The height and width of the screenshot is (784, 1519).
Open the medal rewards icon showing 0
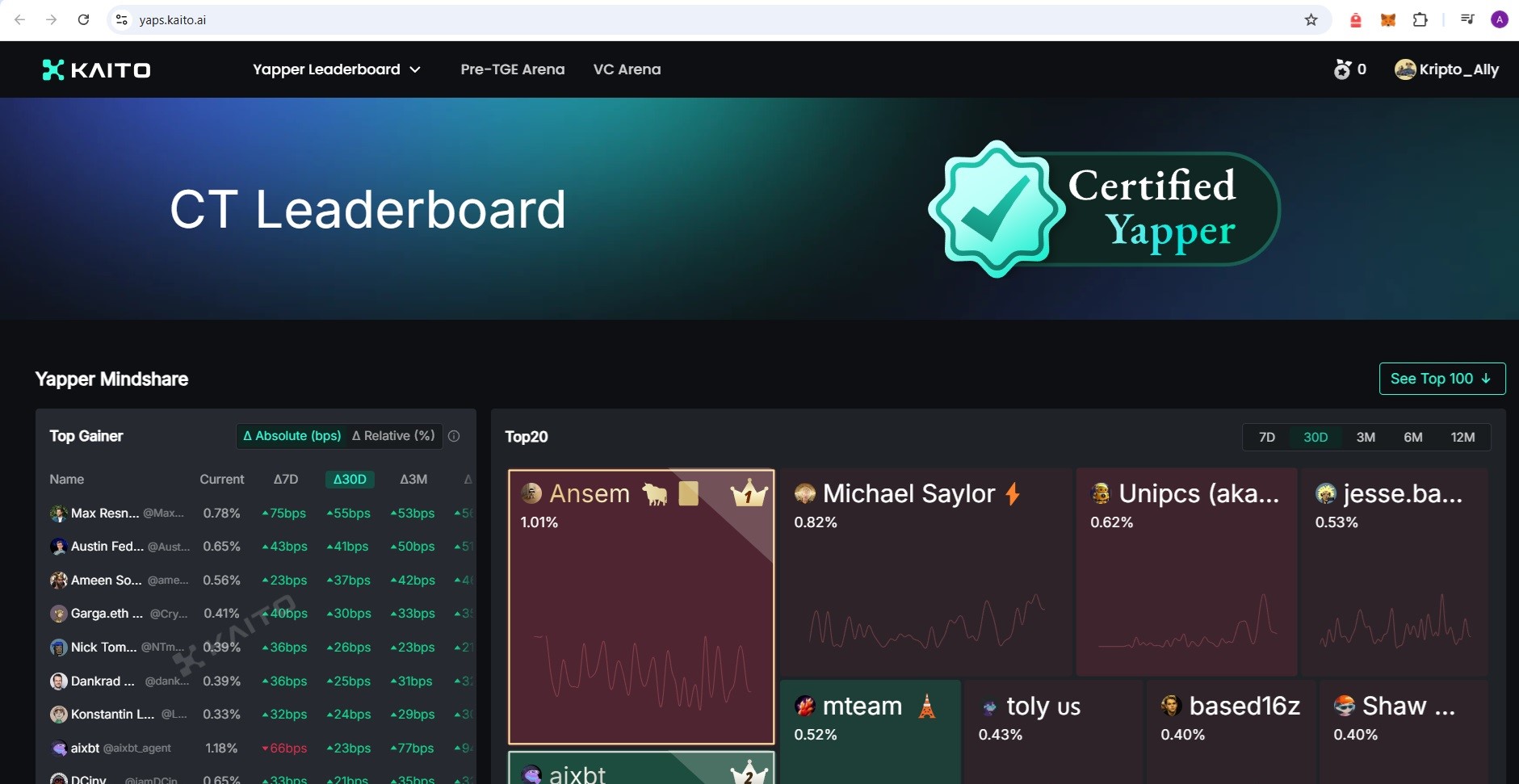(x=1342, y=69)
